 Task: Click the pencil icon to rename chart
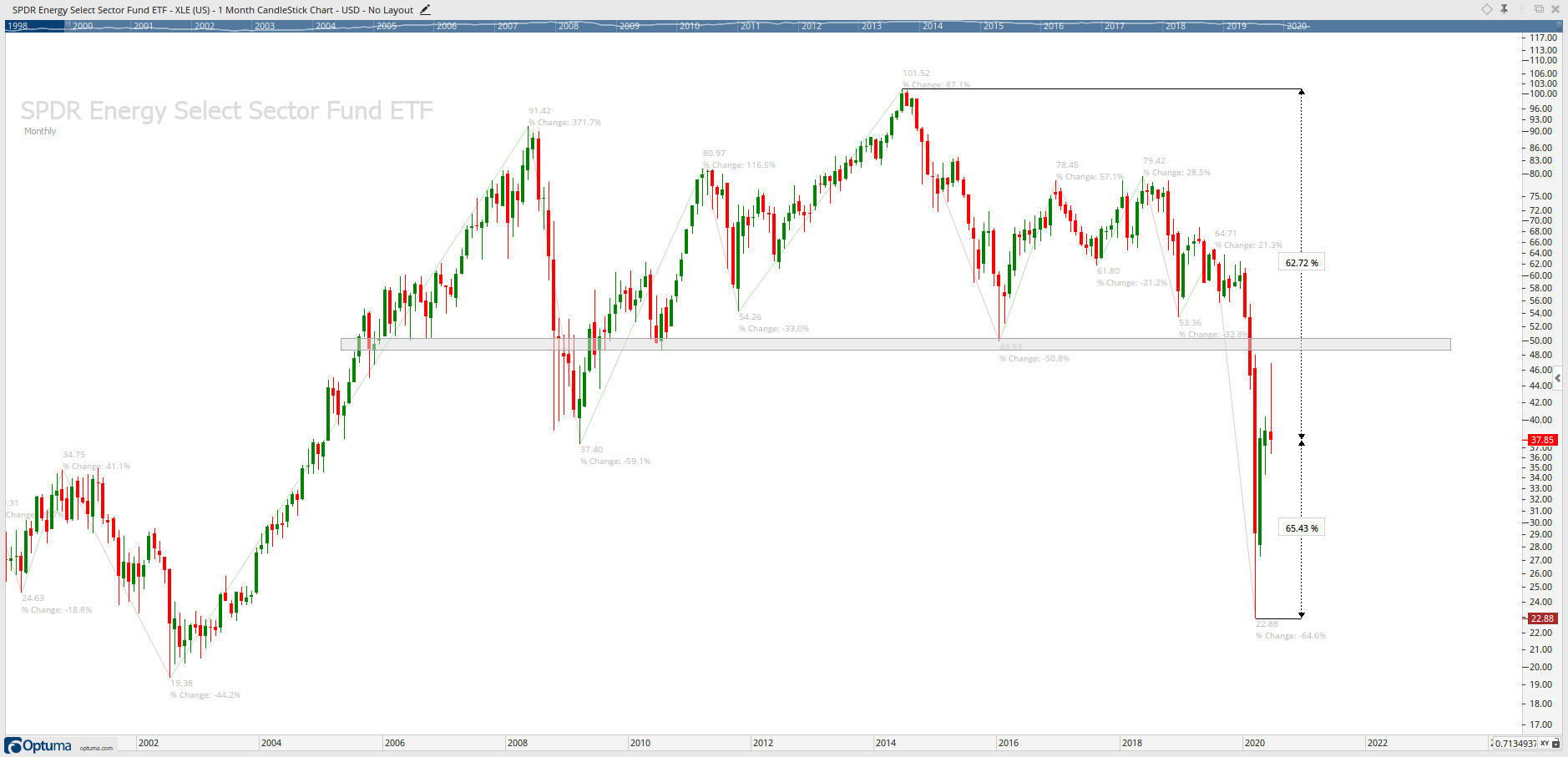425,10
